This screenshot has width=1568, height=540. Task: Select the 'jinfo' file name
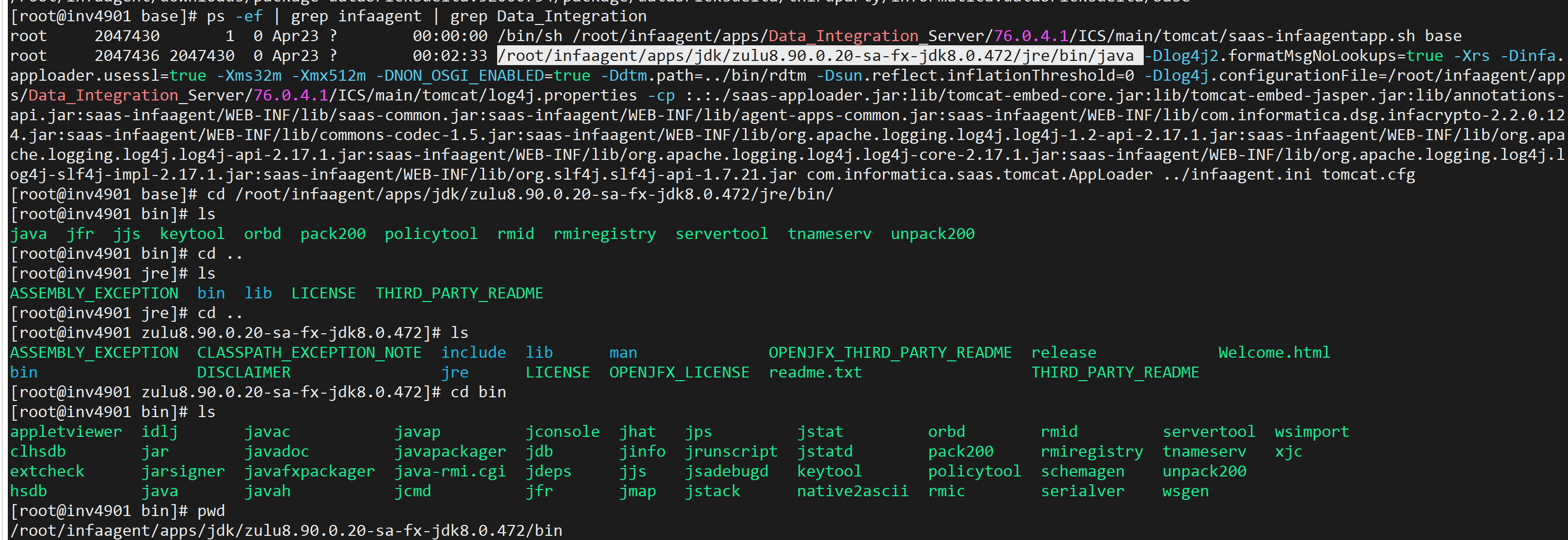(x=642, y=451)
